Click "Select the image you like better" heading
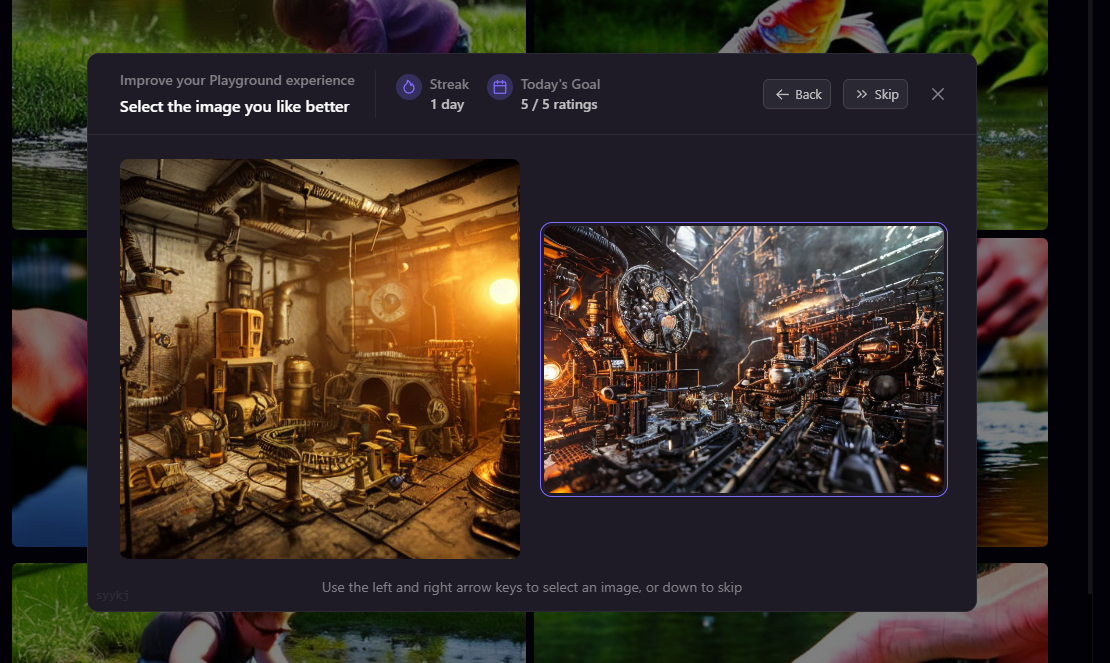Image resolution: width=1110 pixels, height=663 pixels. point(234,107)
